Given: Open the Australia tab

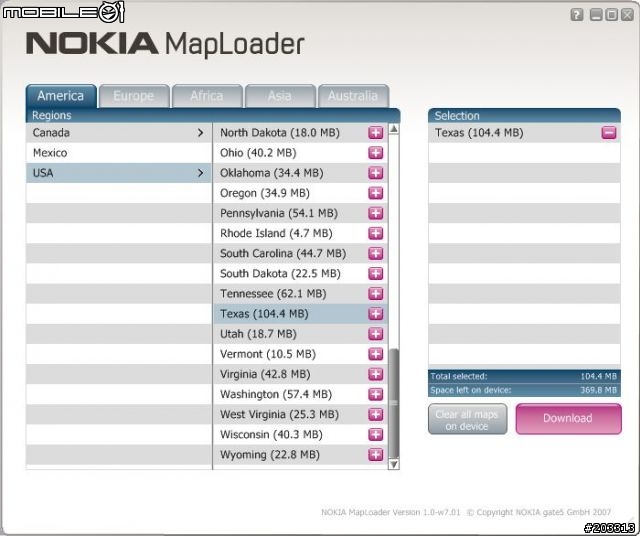Looking at the screenshot, I should click(x=353, y=96).
